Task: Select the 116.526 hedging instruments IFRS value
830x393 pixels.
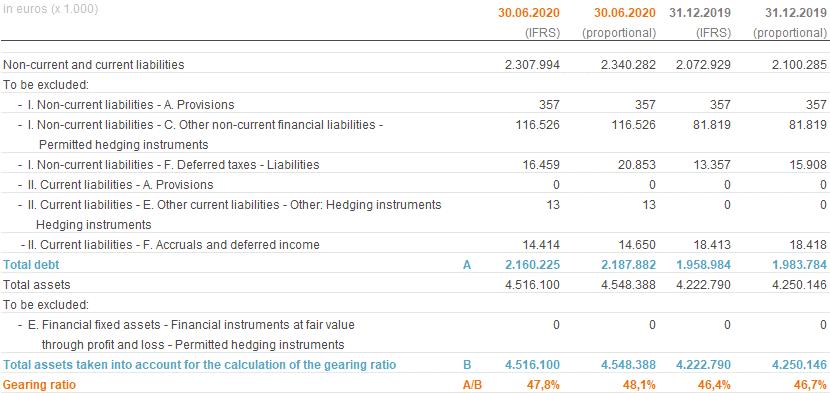Action: (537, 125)
